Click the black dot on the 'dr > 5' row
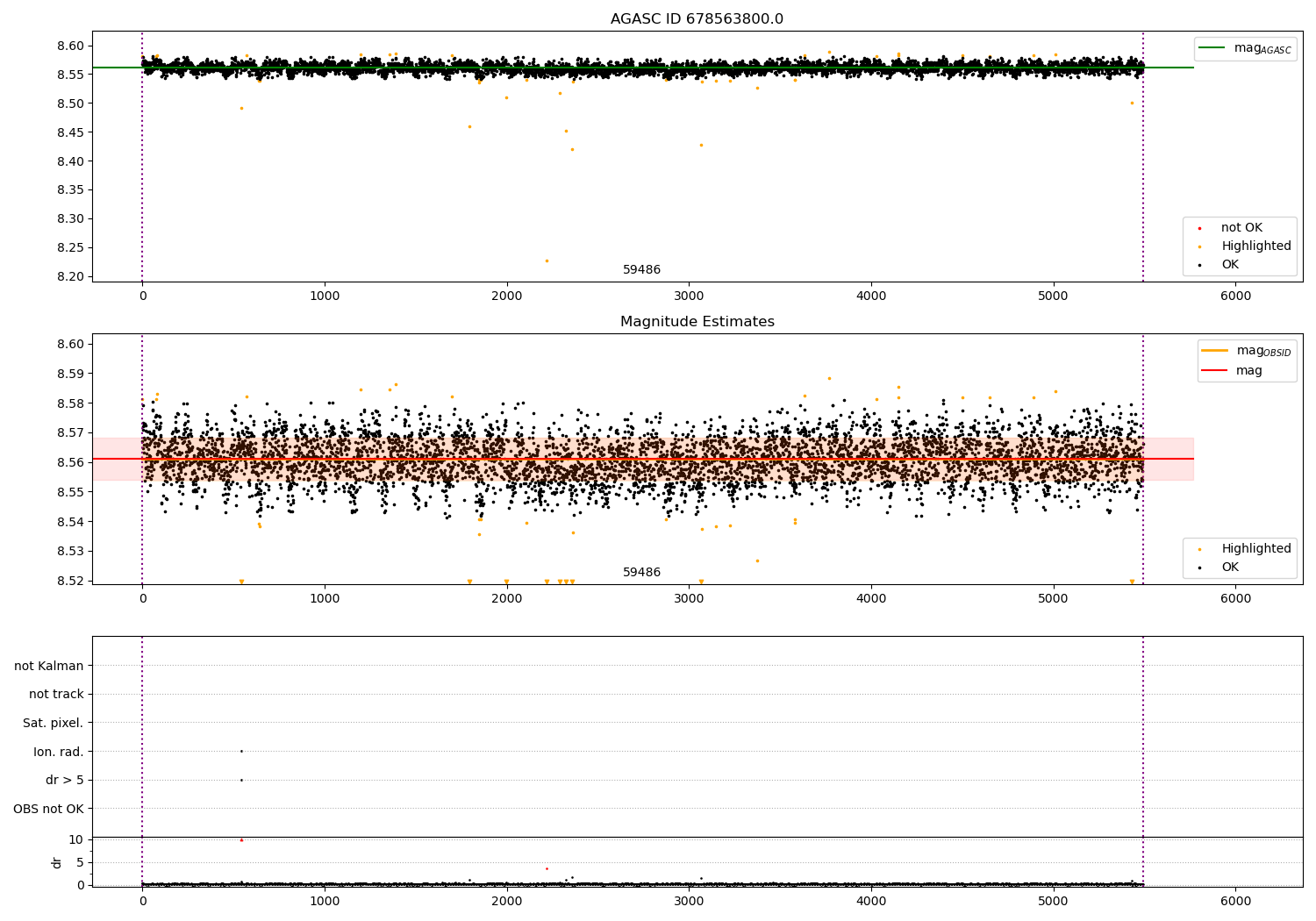 tap(241, 780)
